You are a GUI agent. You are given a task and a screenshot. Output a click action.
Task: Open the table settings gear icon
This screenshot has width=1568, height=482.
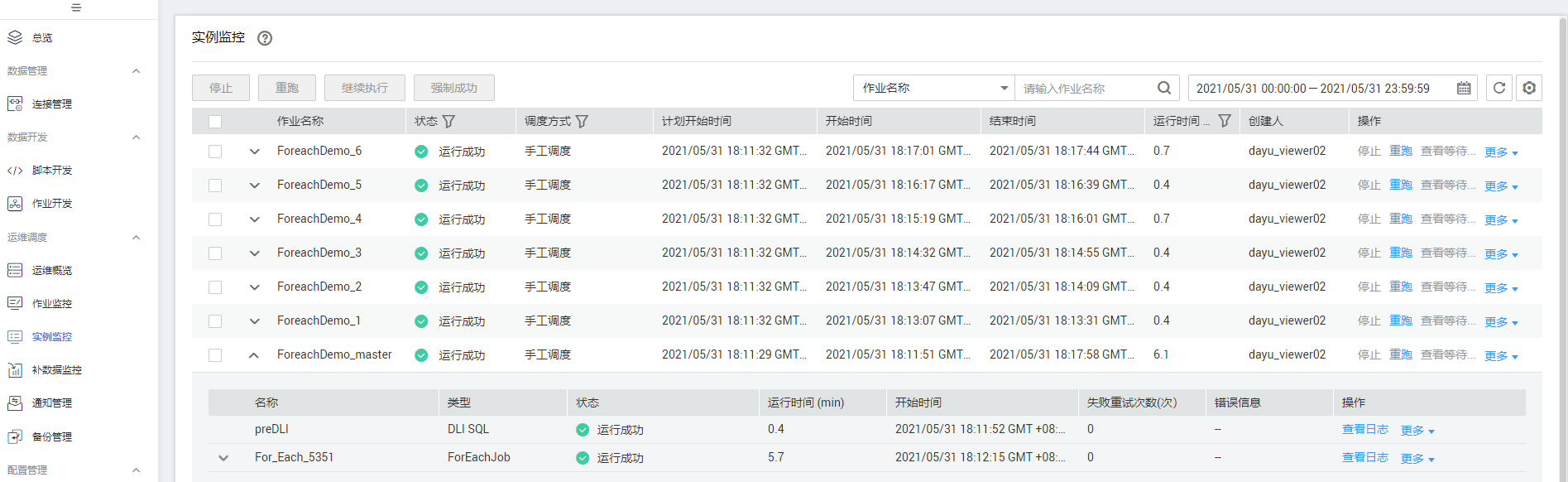[x=1529, y=88]
